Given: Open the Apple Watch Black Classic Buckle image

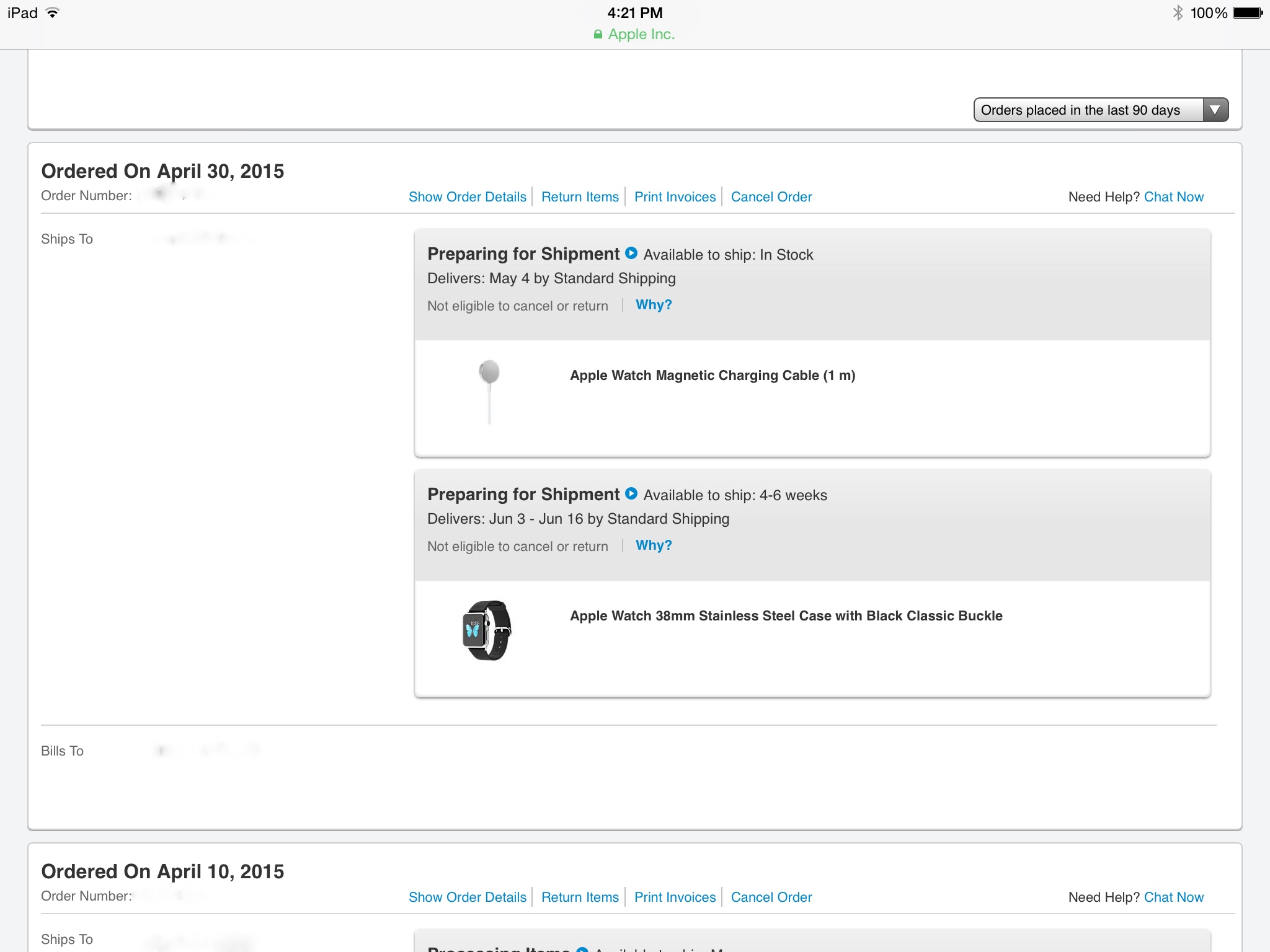Looking at the screenshot, I should click(x=487, y=630).
